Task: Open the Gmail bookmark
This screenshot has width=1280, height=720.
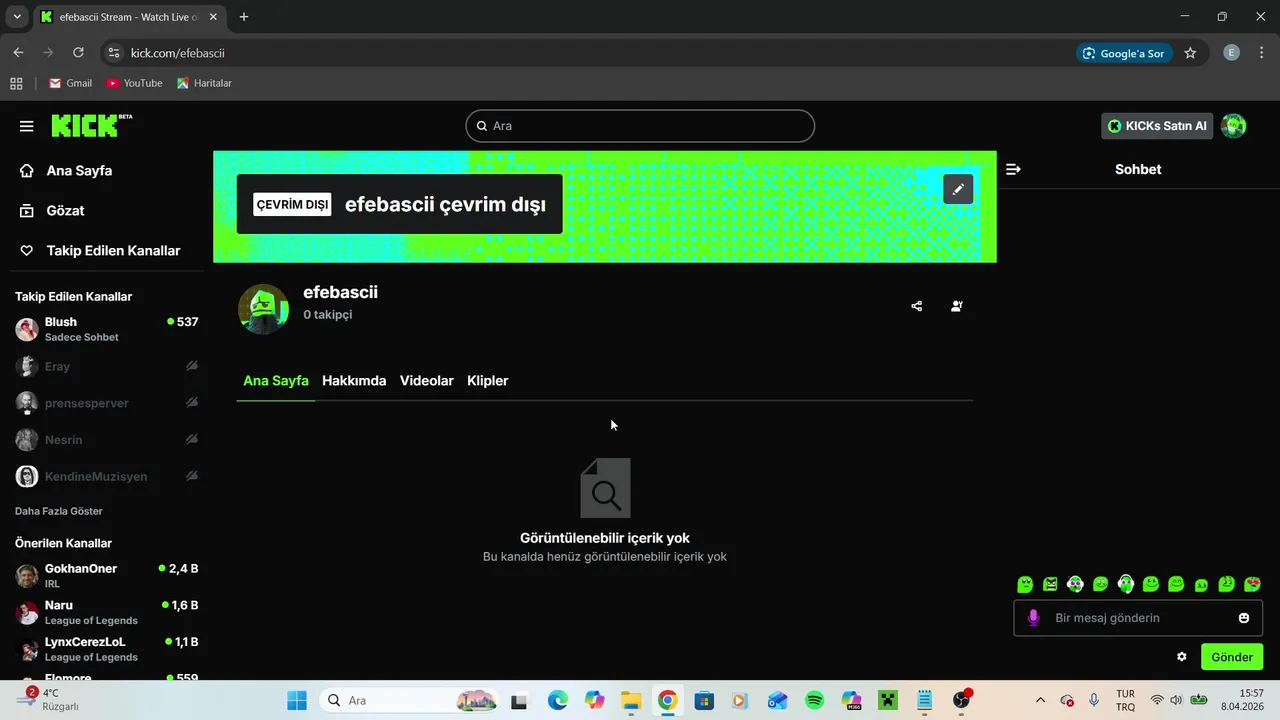Action: click(x=71, y=83)
